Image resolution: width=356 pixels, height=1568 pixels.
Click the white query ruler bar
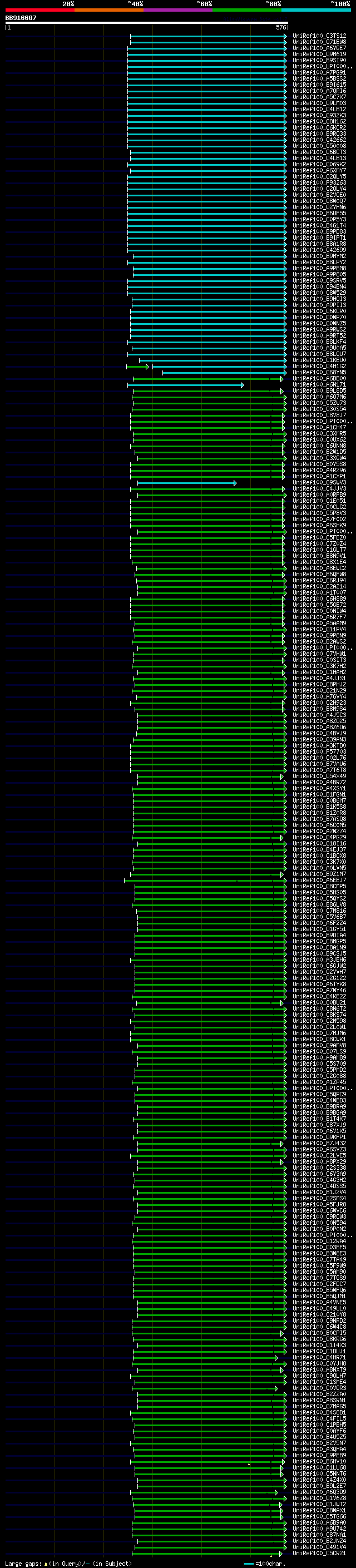[x=147, y=22]
